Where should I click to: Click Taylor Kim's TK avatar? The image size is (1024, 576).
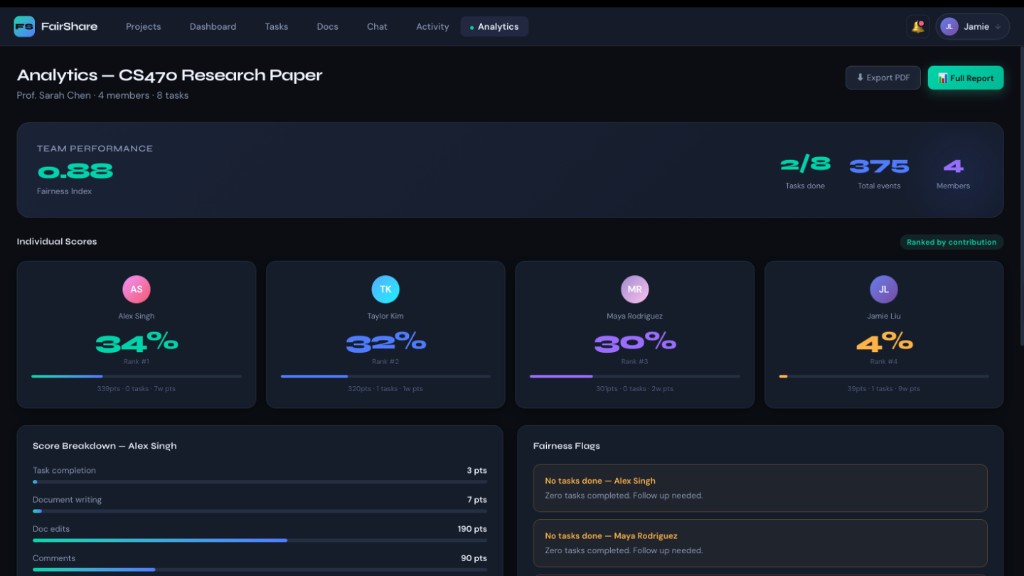tap(385, 289)
